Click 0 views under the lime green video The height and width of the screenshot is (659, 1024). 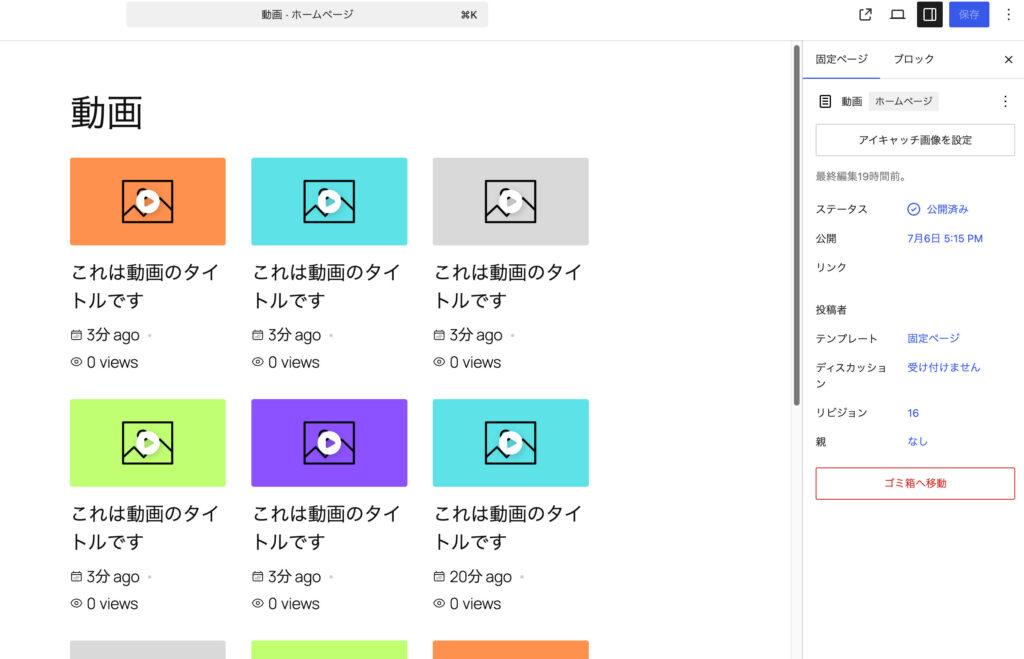pyautogui.click(x=112, y=603)
